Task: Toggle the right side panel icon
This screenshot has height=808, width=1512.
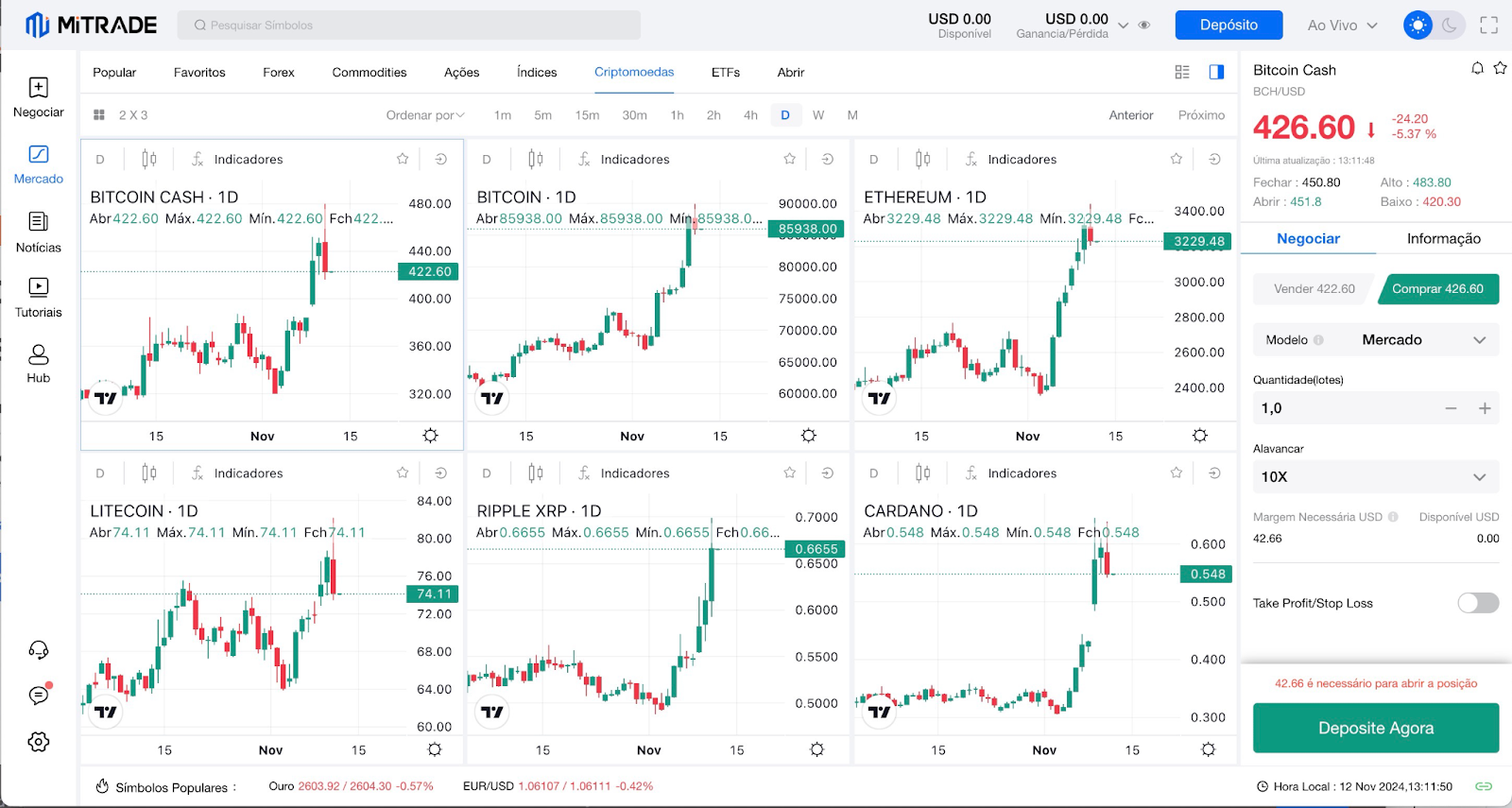Action: [x=1216, y=72]
